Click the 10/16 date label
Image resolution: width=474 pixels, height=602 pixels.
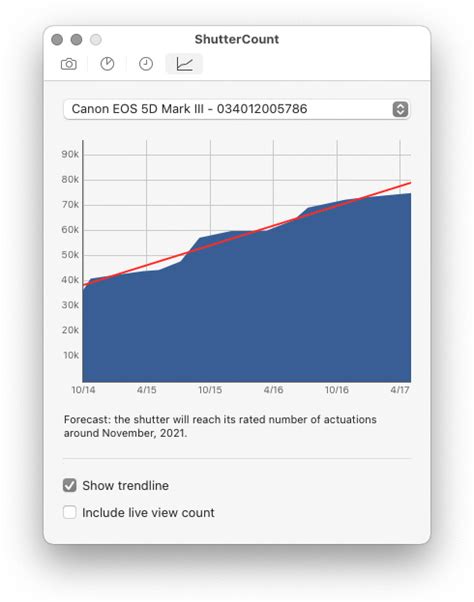337,390
